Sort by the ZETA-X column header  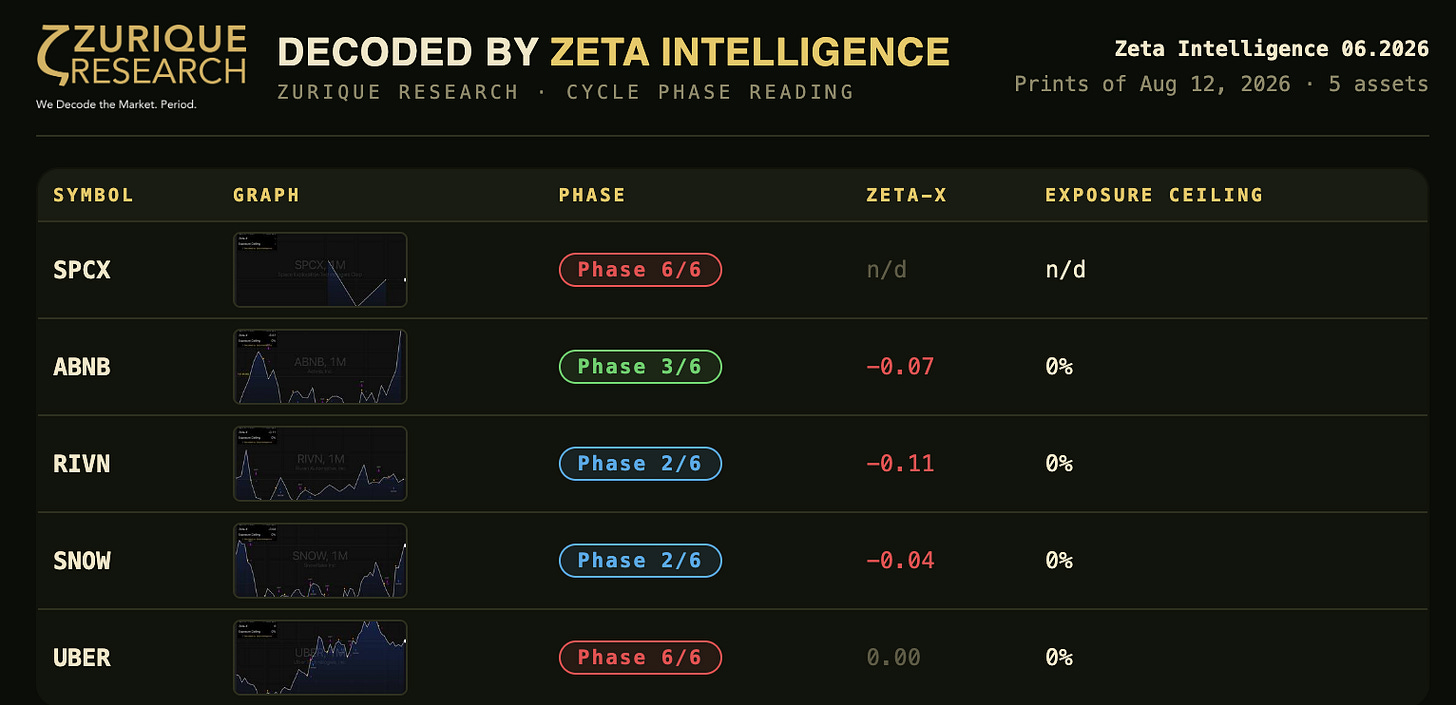coord(906,195)
